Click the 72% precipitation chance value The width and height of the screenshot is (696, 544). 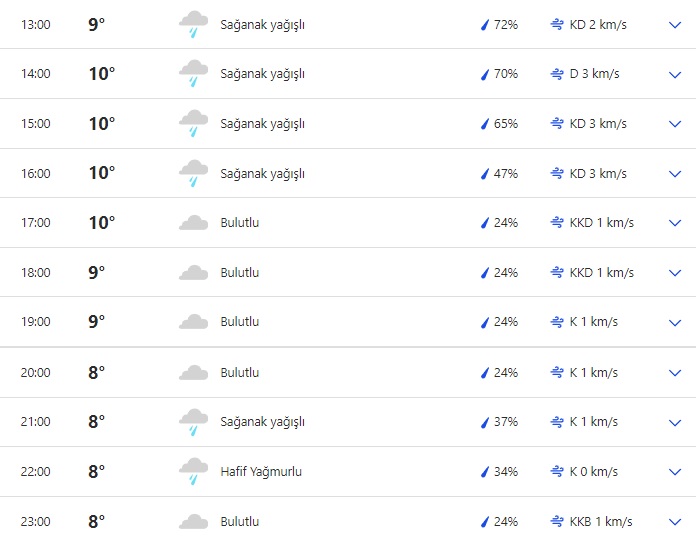coord(505,25)
